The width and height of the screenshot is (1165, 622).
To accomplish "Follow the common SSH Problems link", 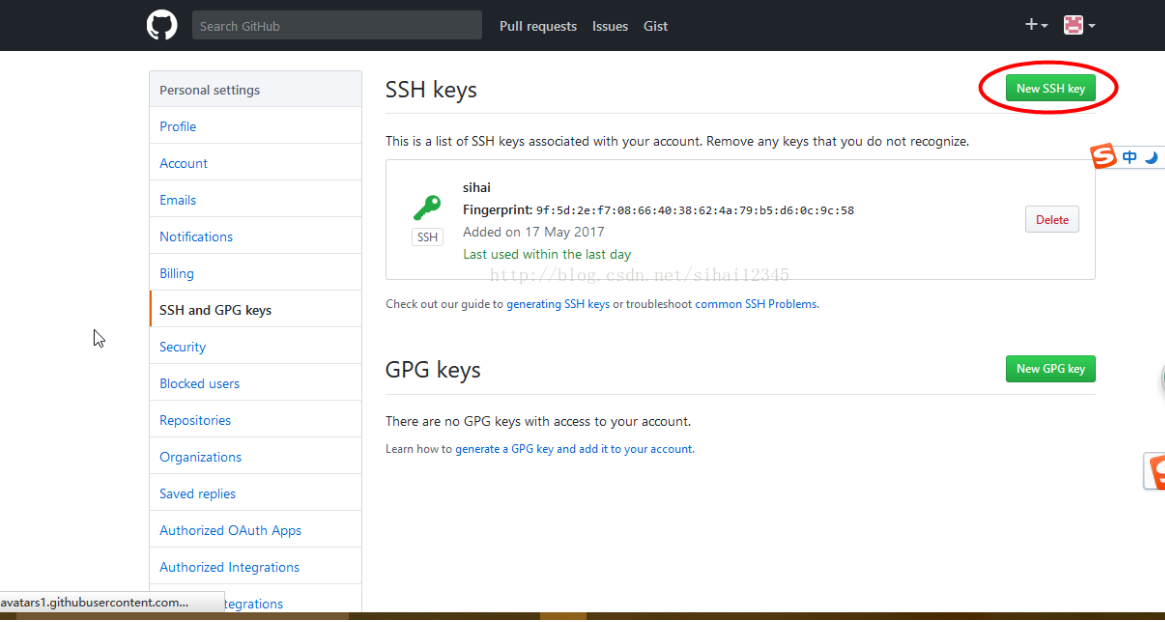I will click(x=756, y=304).
